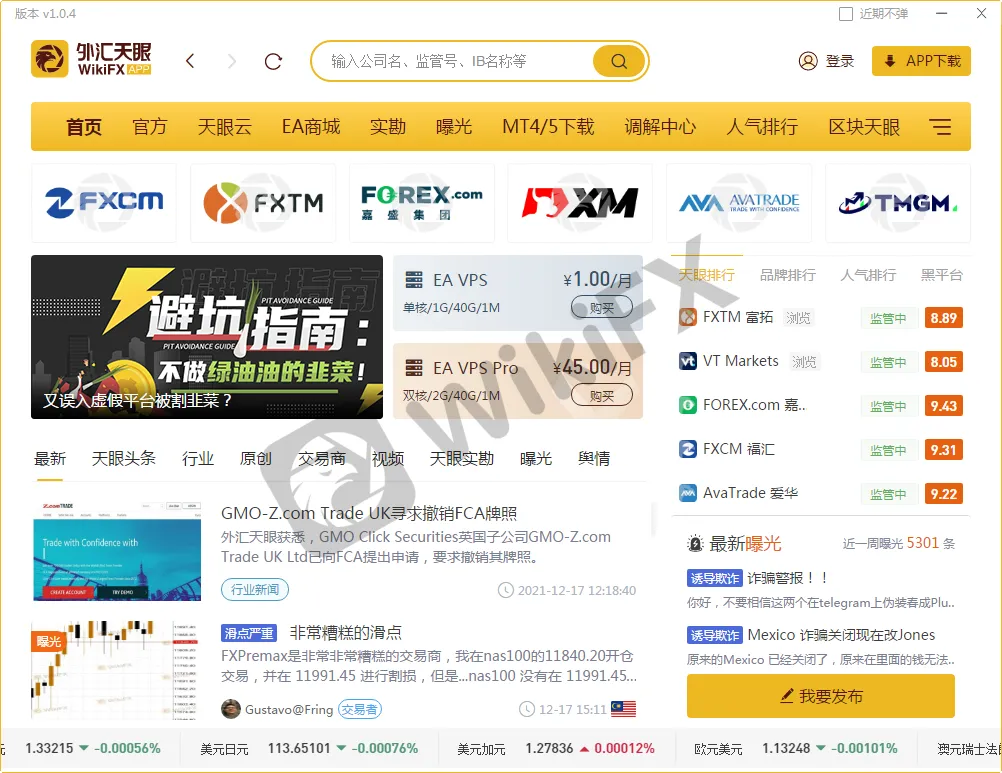Open 曝光 in the top navigation bar

tap(454, 126)
